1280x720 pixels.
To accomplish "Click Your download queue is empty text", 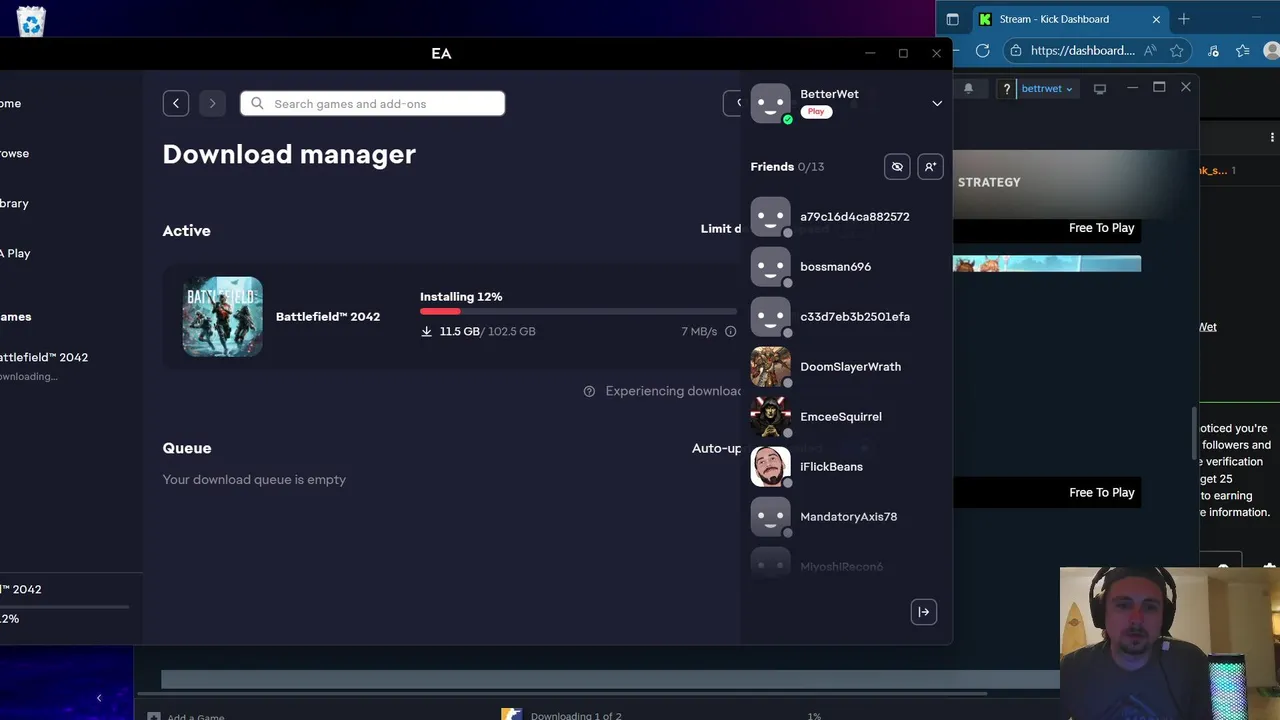I will click(x=254, y=480).
